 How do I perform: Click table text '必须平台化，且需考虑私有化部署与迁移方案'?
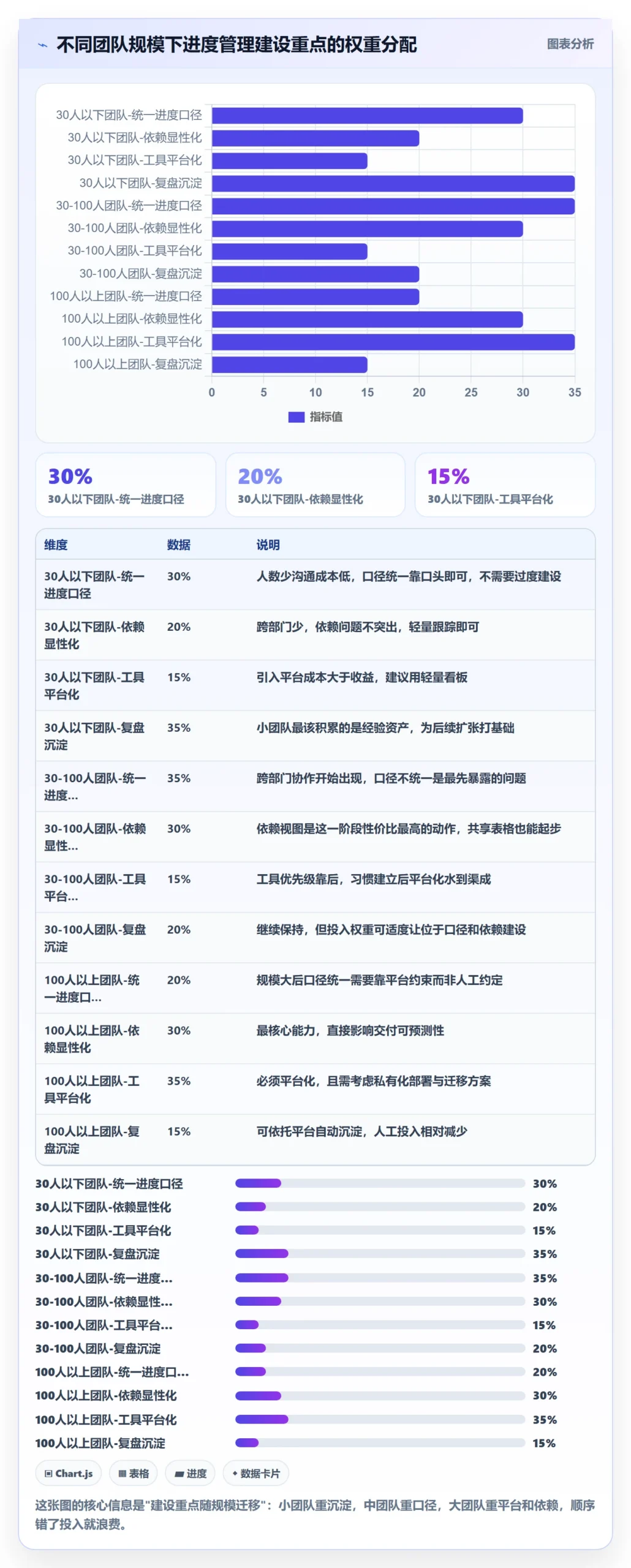click(x=374, y=1081)
